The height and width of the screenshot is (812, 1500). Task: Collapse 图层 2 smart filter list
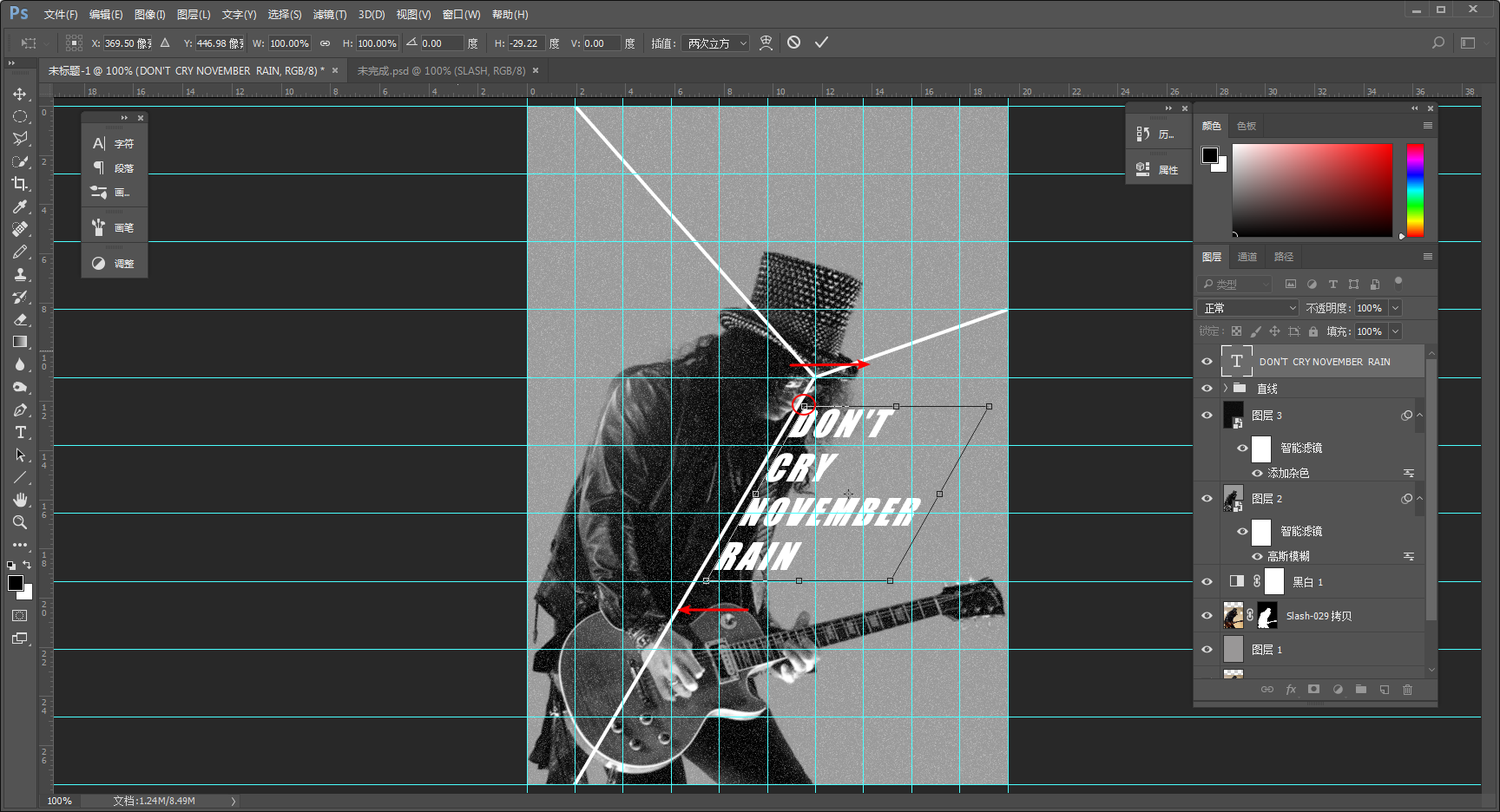(x=1419, y=499)
